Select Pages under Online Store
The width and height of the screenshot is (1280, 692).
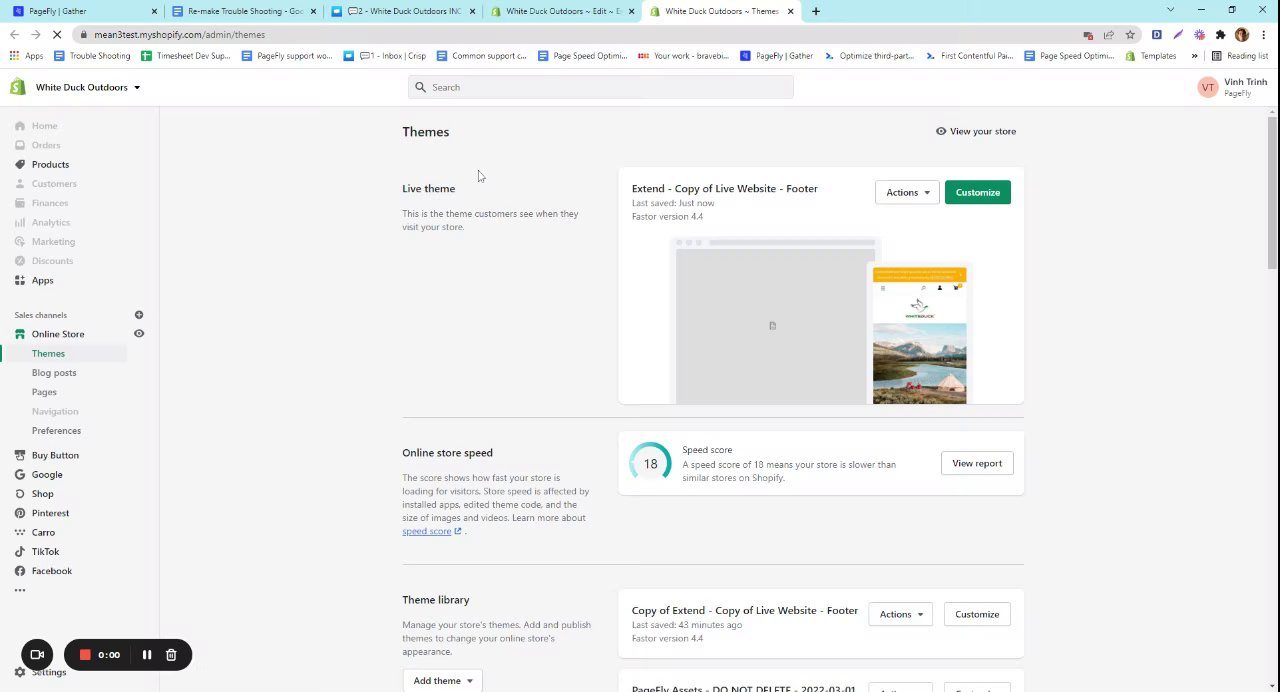44,392
